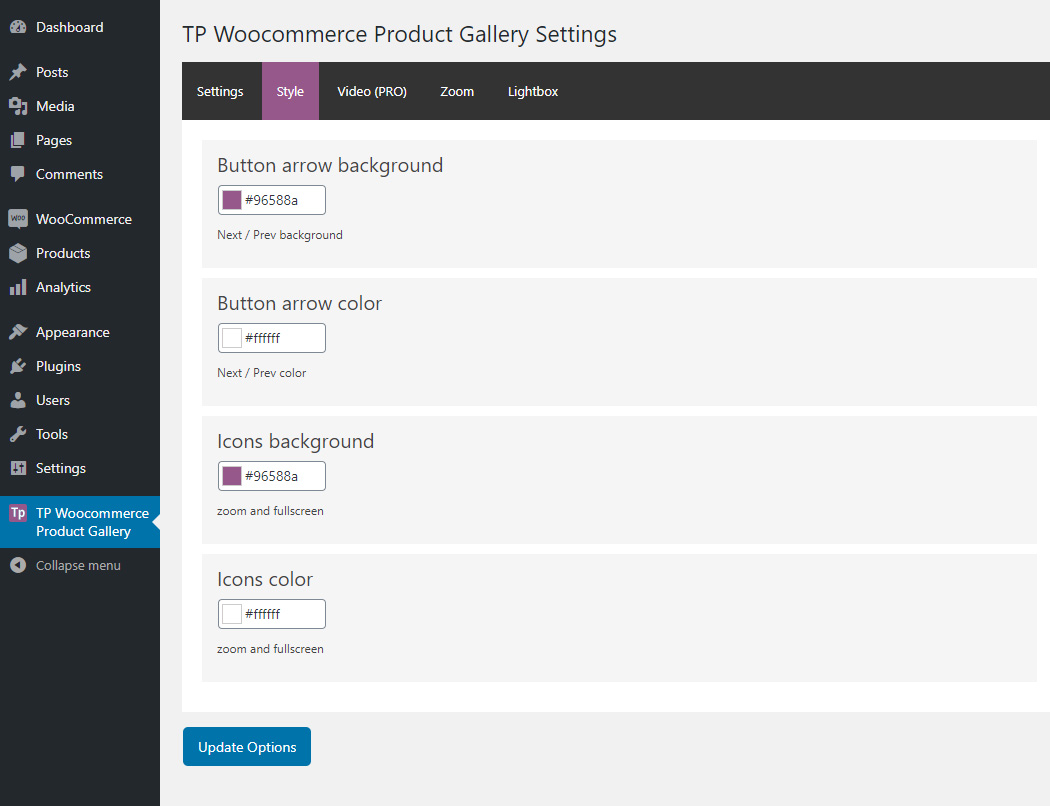Click the Update Options button
Viewport: 1050px width, 806px height.
tap(247, 746)
